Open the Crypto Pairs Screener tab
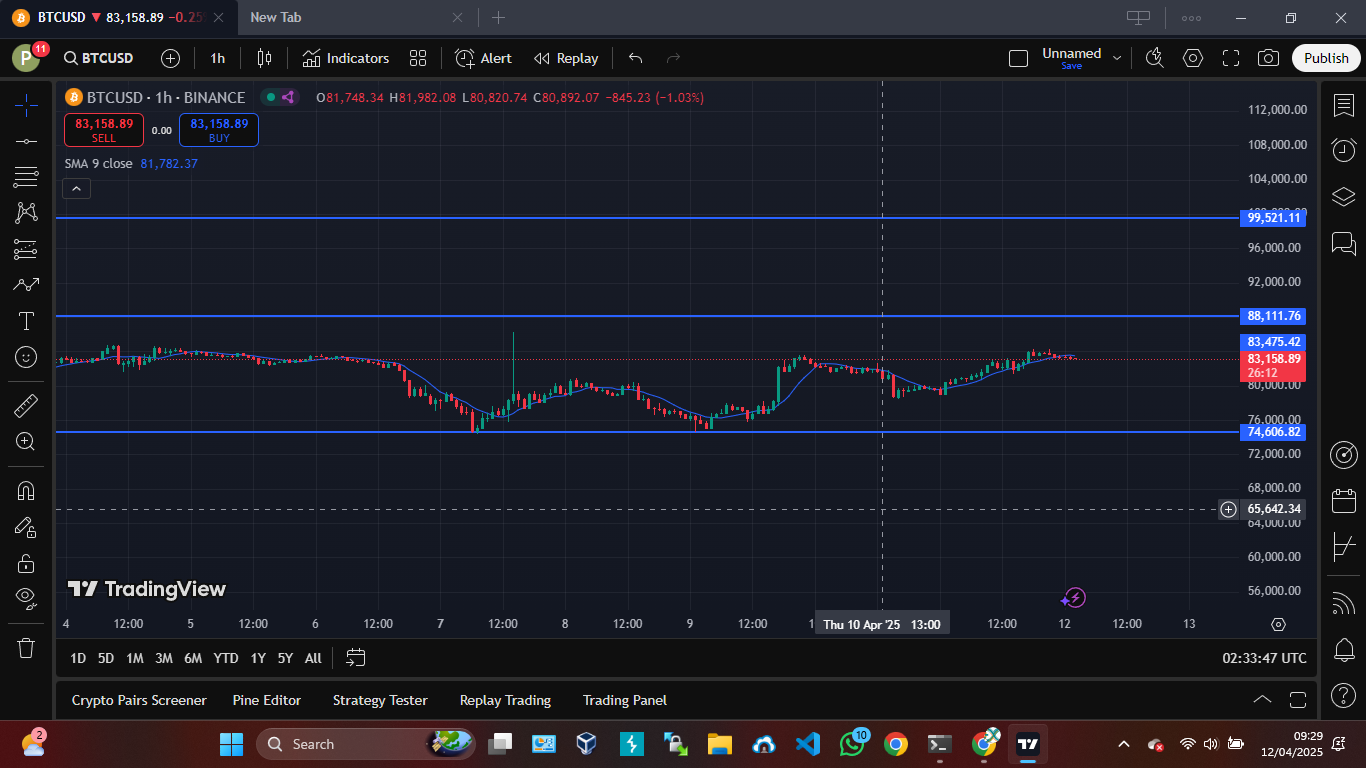 click(139, 700)
